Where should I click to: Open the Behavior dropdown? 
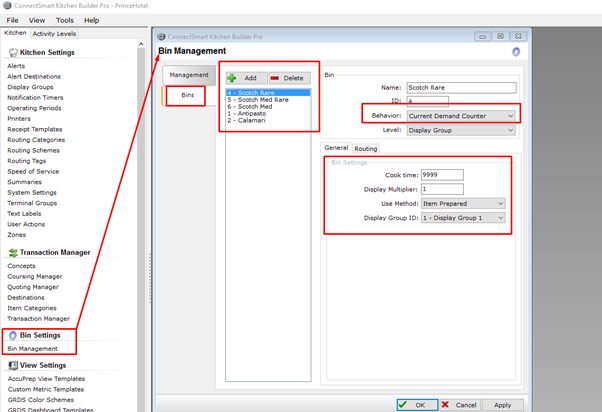(461, 116)
